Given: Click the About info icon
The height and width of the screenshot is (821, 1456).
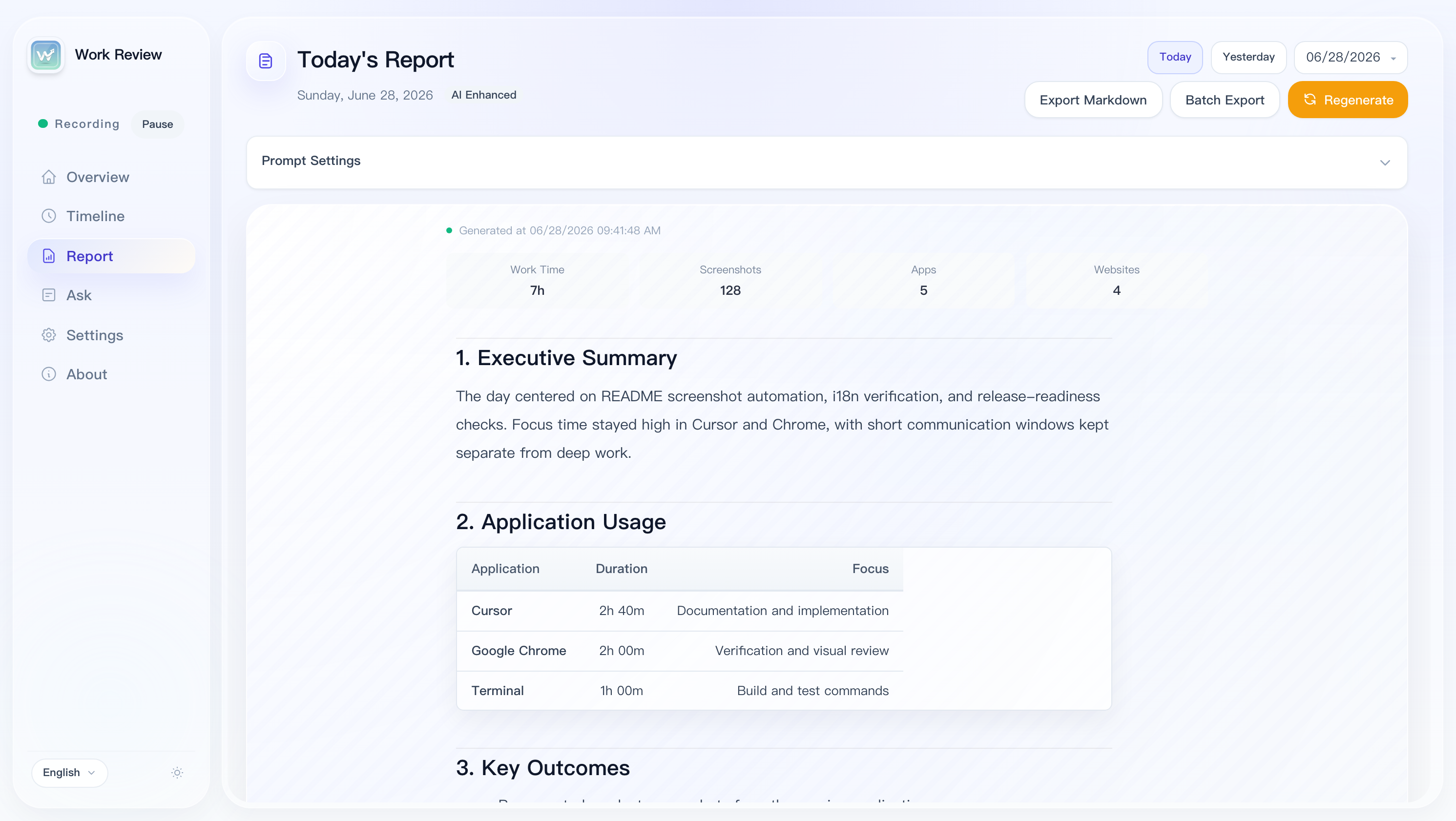Looking at the screenshot, I should coord(49,374).
